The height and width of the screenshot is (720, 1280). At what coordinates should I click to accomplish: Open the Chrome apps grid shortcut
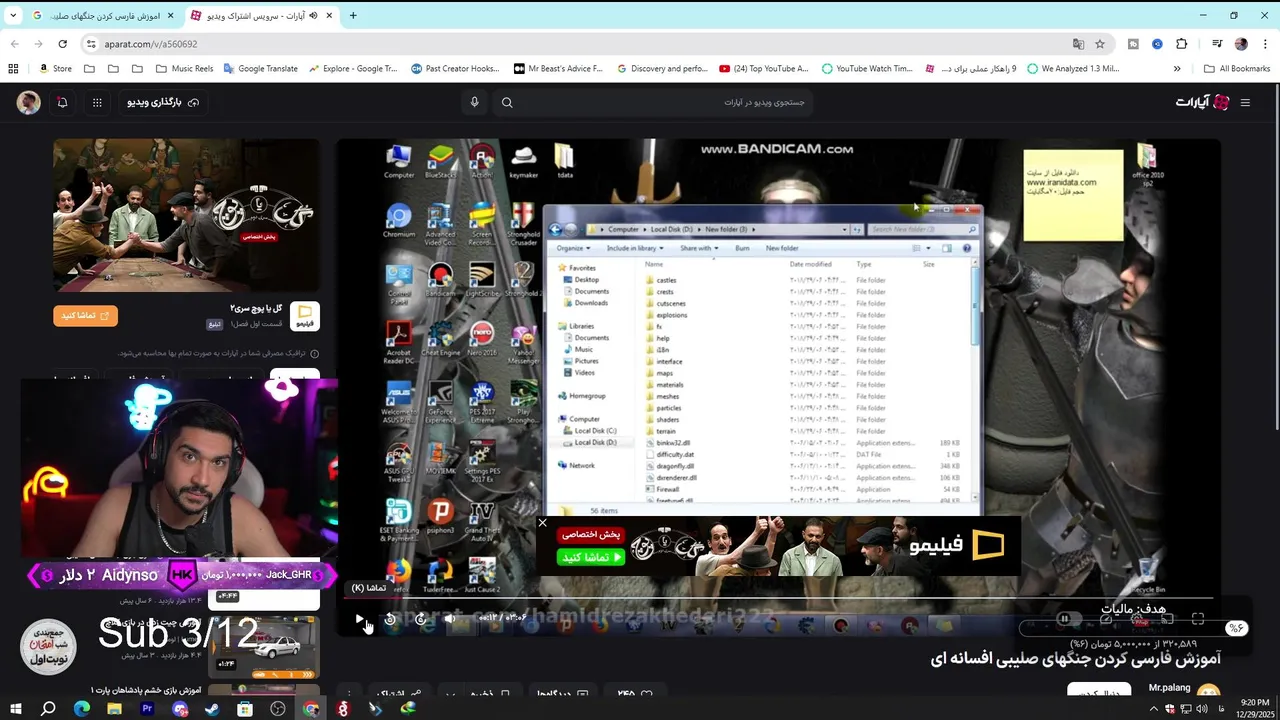[13, 69]
